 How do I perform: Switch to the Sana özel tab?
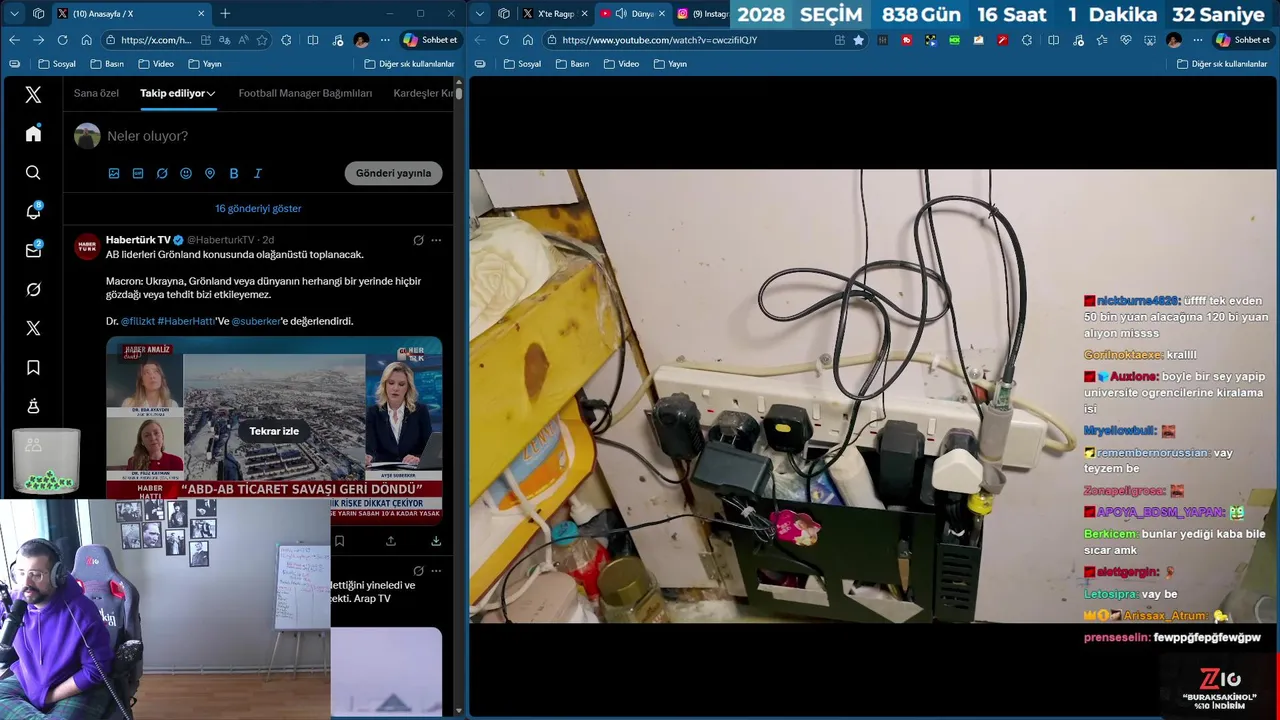[x=96, y=93]
